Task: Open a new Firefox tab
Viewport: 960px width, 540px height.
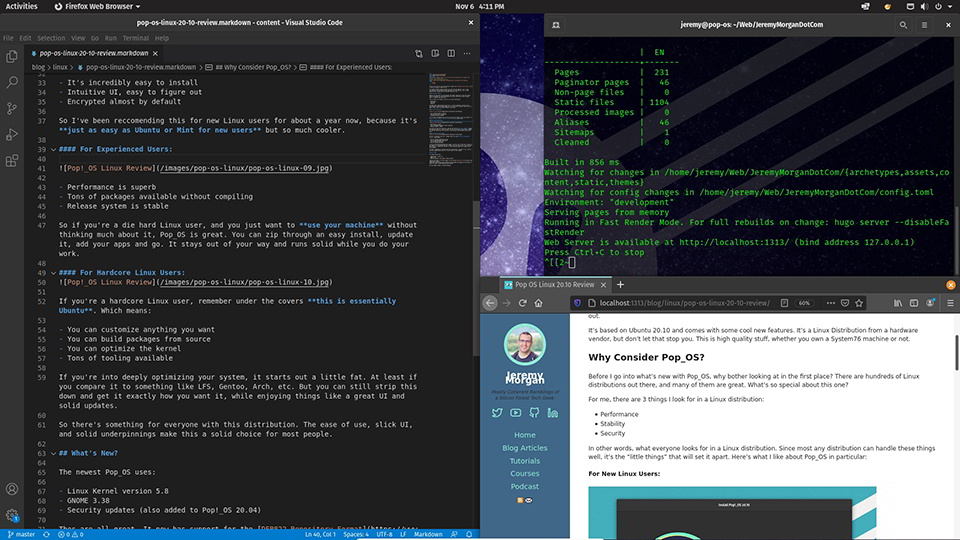Action: click(620, 285)
